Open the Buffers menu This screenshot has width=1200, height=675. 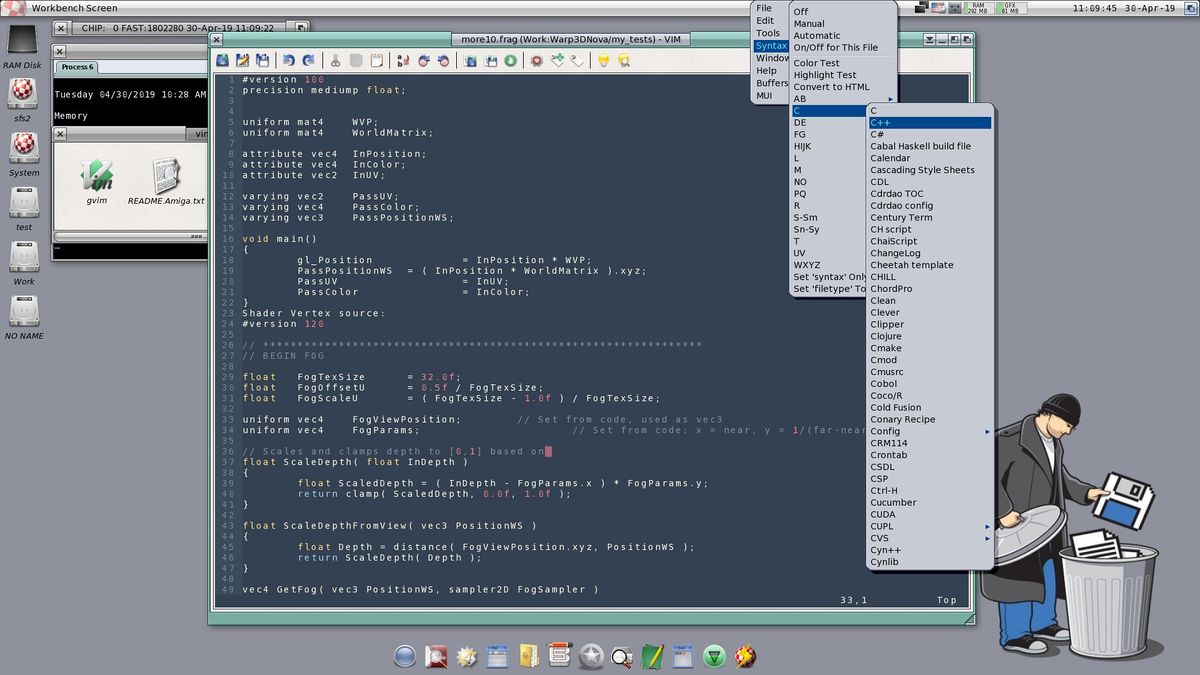(772, 84)
